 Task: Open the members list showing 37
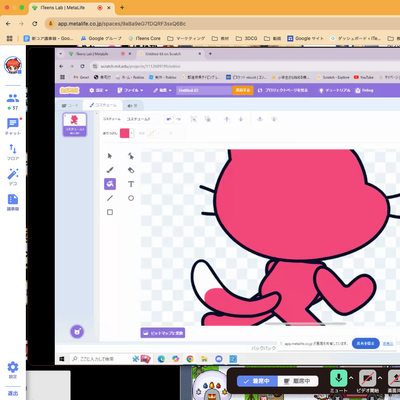click(x=13, y=102)
